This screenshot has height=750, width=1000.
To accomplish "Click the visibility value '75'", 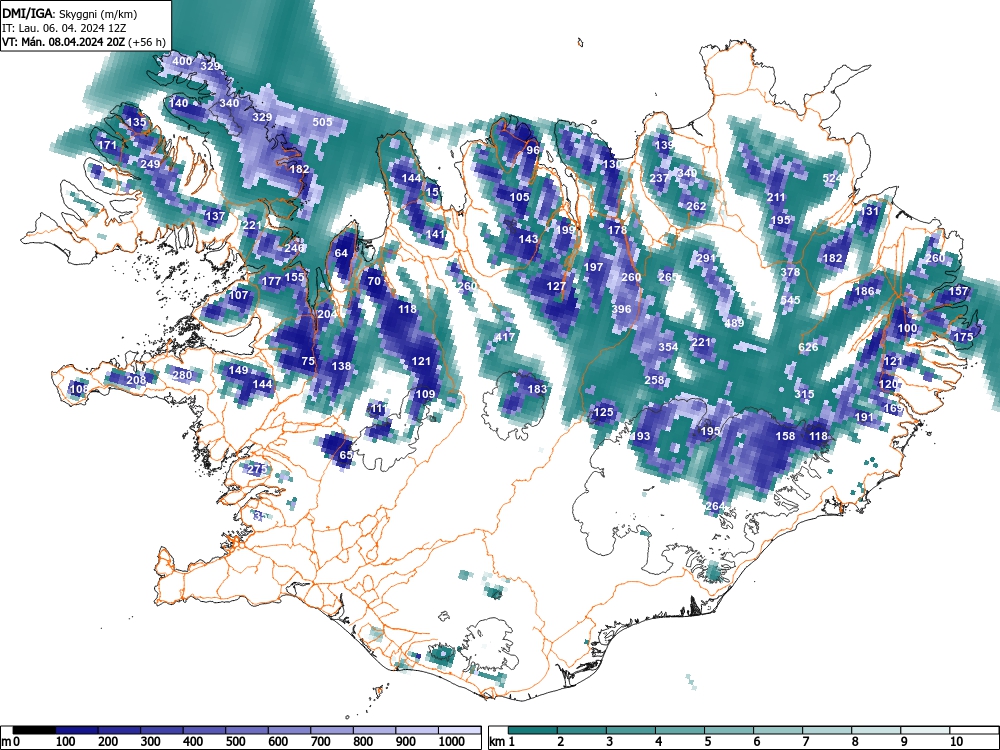I will coord(308,361).
